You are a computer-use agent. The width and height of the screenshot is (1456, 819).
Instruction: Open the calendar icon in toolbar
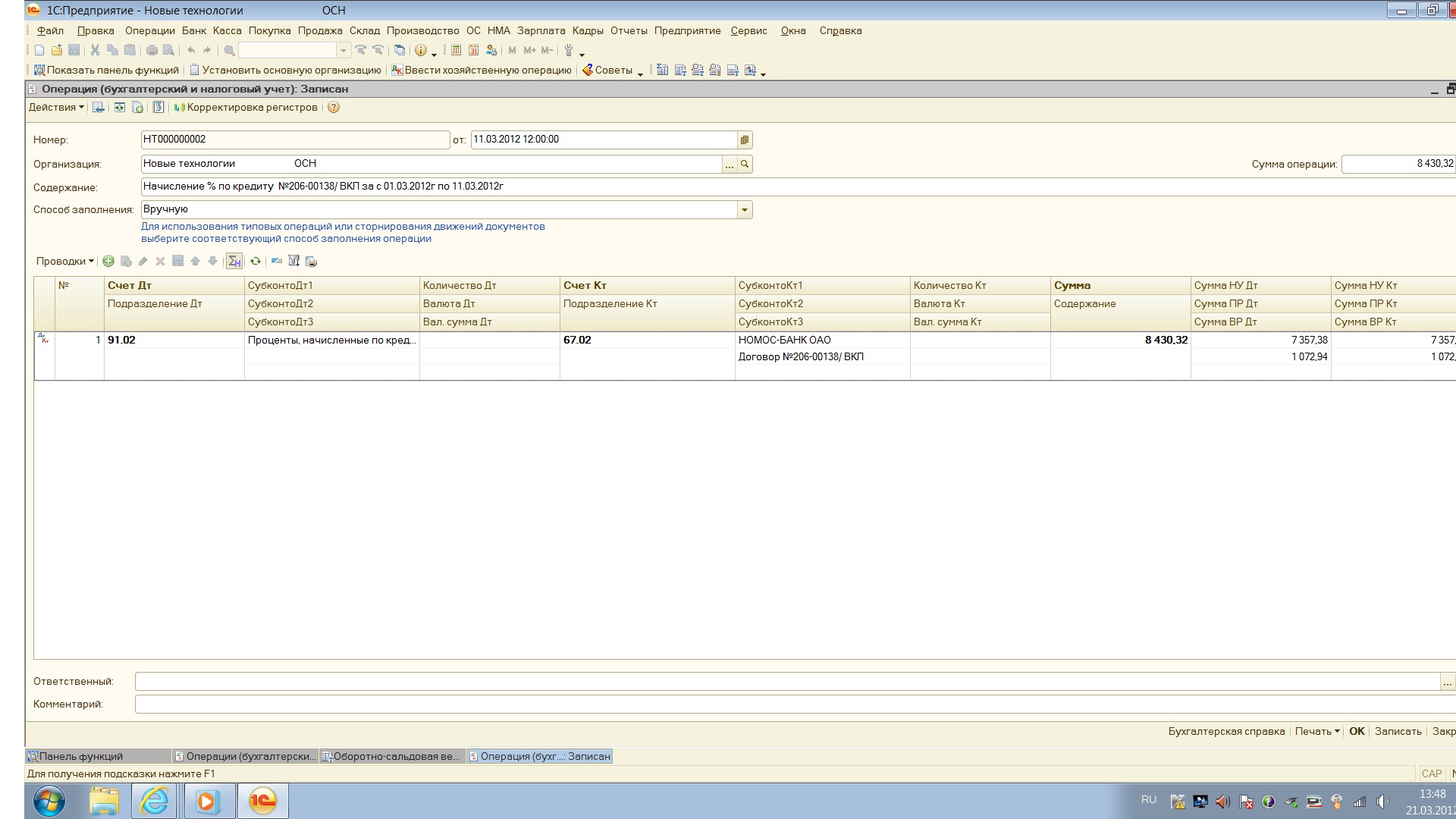tap(473, 51)
